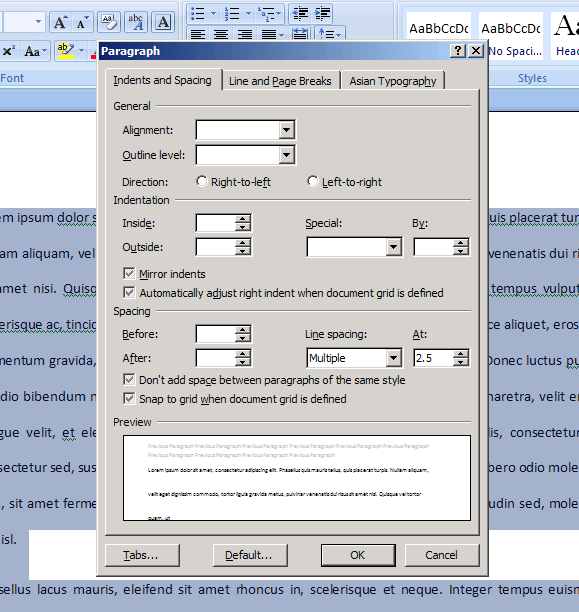Open the Line spacing Multiple dropdown
Viewport: 579px width, 612px height.
coord(394,358)
